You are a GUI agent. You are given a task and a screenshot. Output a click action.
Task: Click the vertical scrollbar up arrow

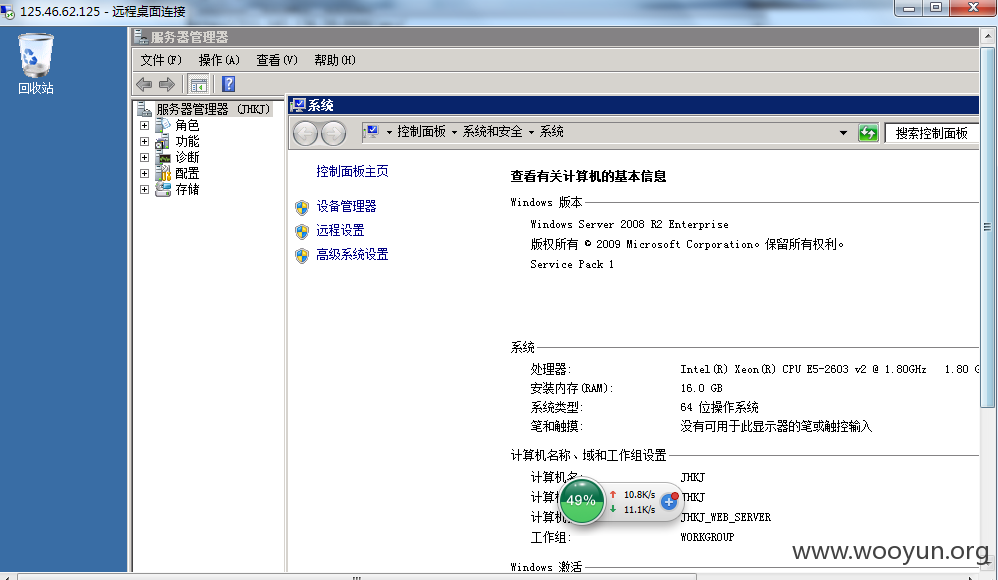[987, 37]
